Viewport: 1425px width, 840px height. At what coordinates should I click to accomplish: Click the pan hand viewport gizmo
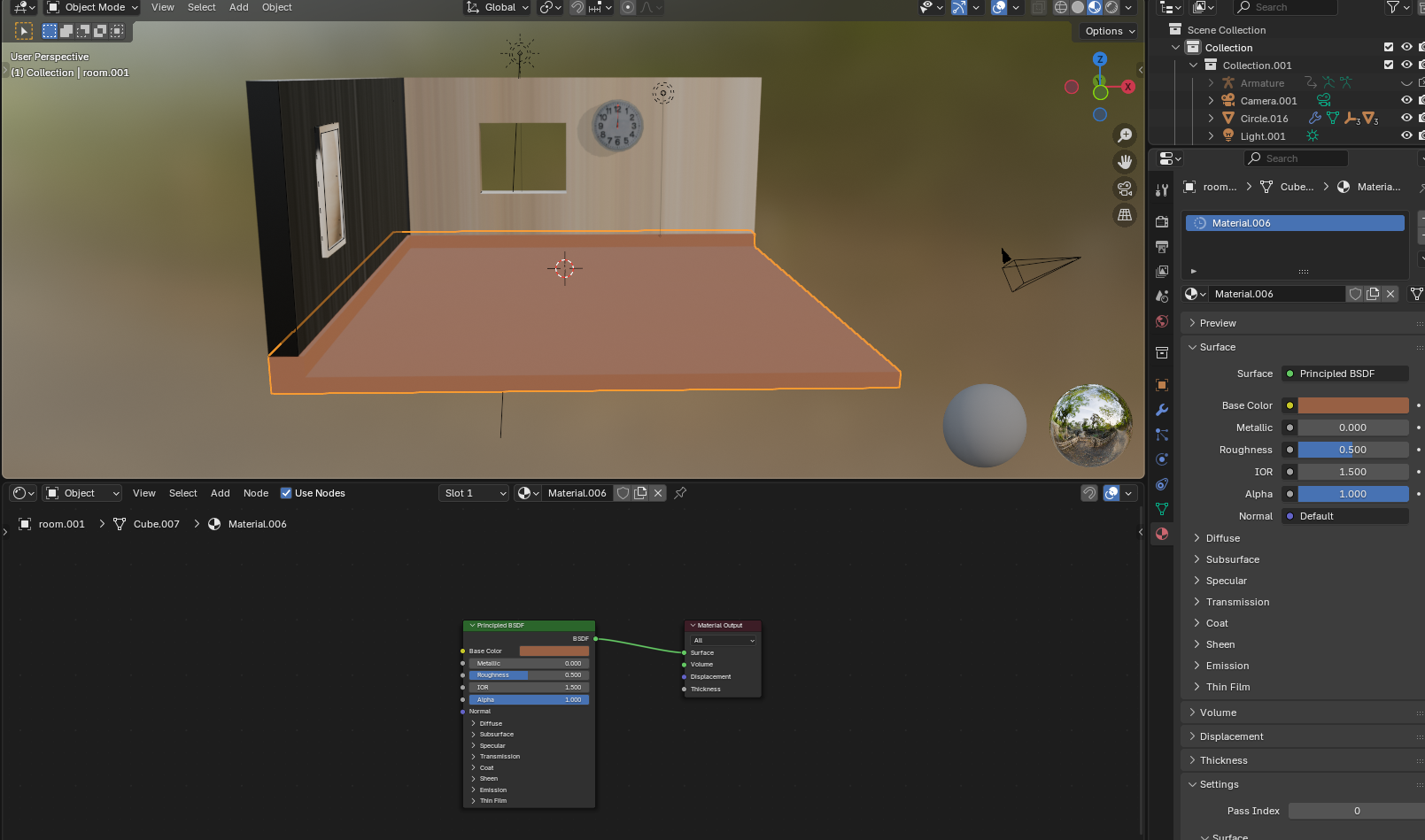[x=1125, y=161]
